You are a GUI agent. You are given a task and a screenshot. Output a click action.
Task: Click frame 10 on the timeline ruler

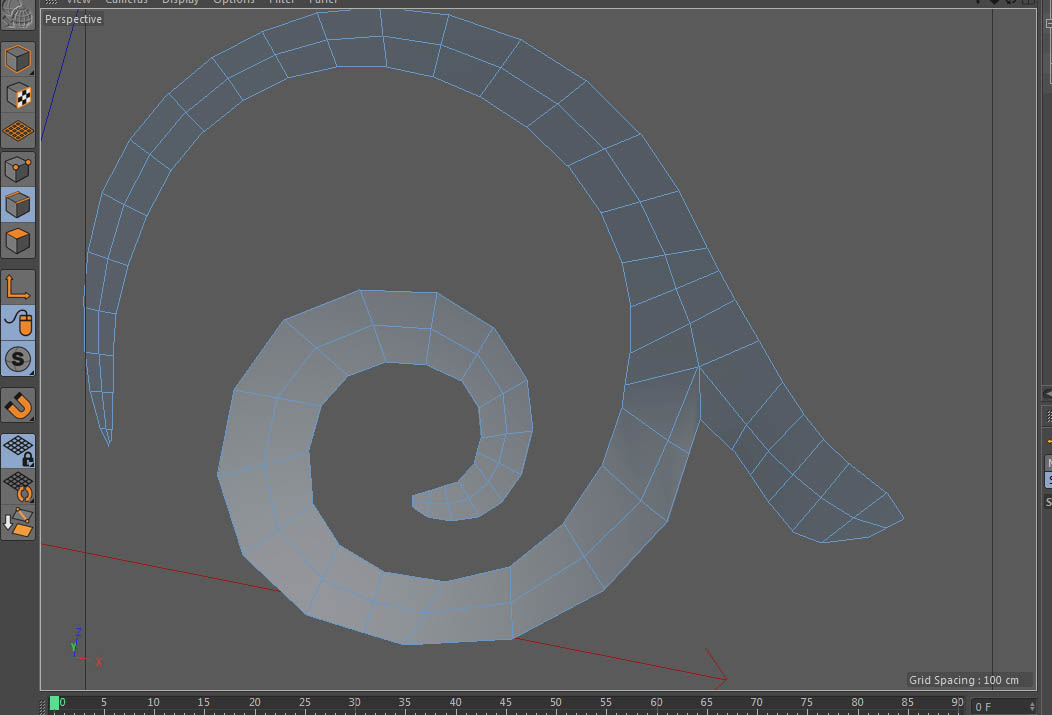pyautogui.click(x=154, y=702)
